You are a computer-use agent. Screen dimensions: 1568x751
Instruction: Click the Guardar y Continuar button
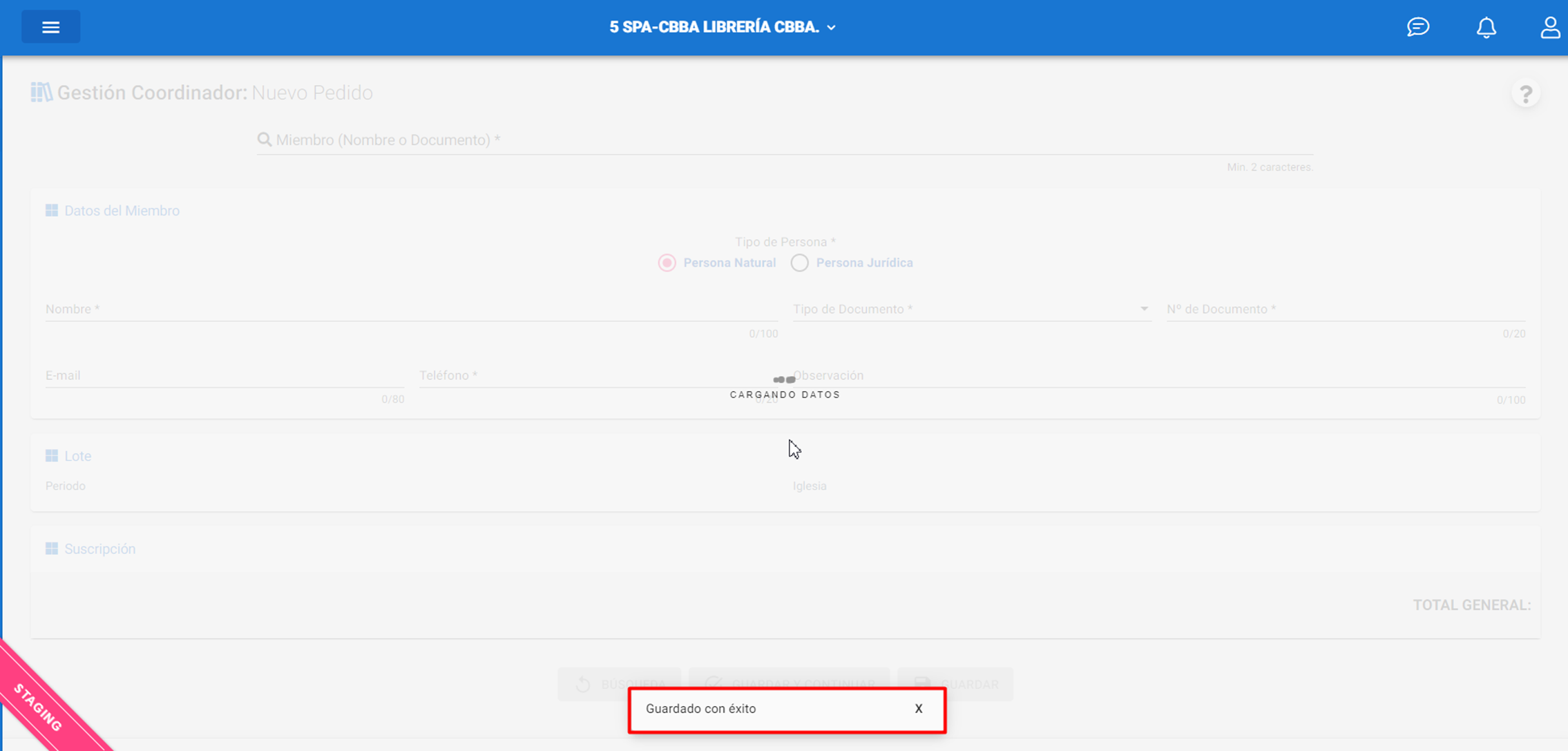coord(790,684)
